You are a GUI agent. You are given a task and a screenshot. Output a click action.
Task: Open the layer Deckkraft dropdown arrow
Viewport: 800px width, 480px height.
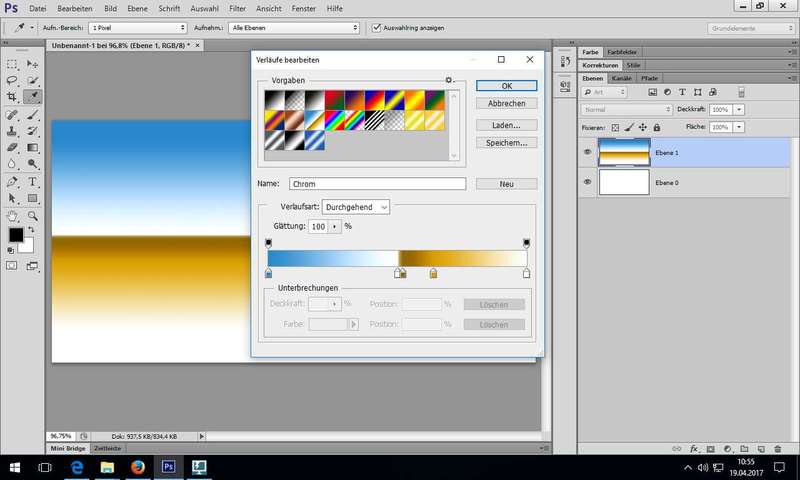739,109
